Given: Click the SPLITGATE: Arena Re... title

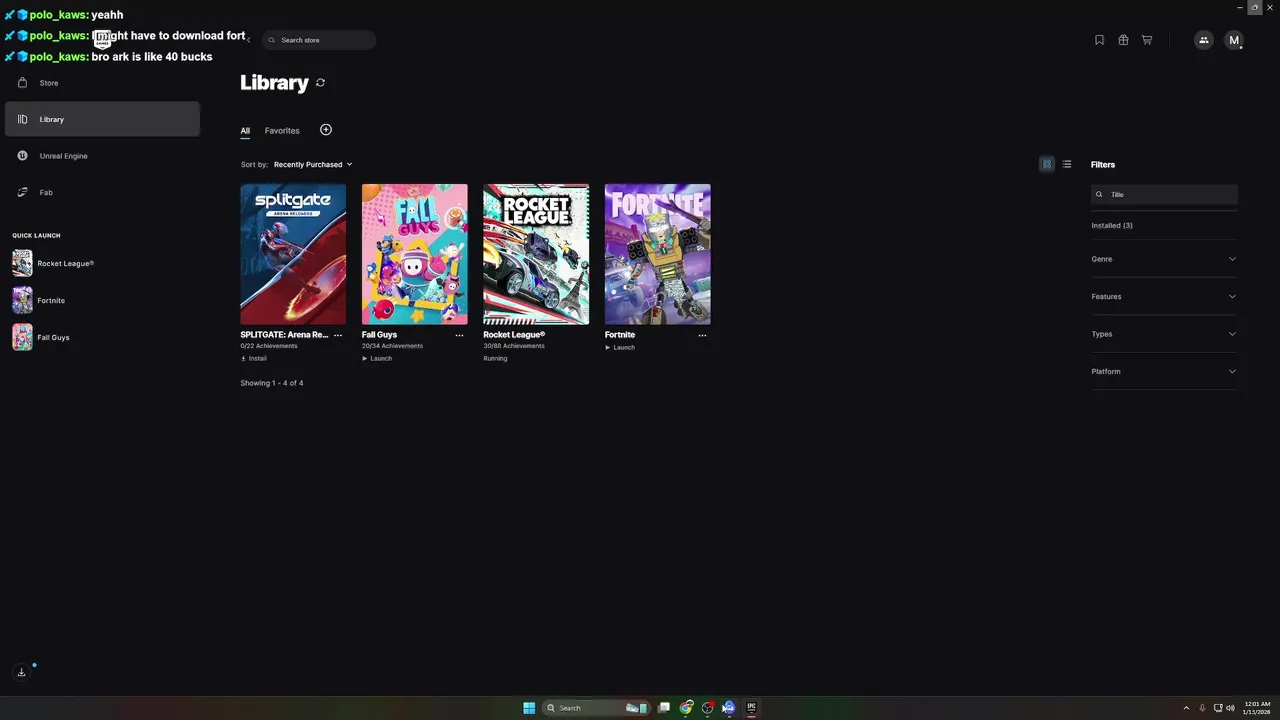Looking at the screenshot, I should (x=284, y=335).
